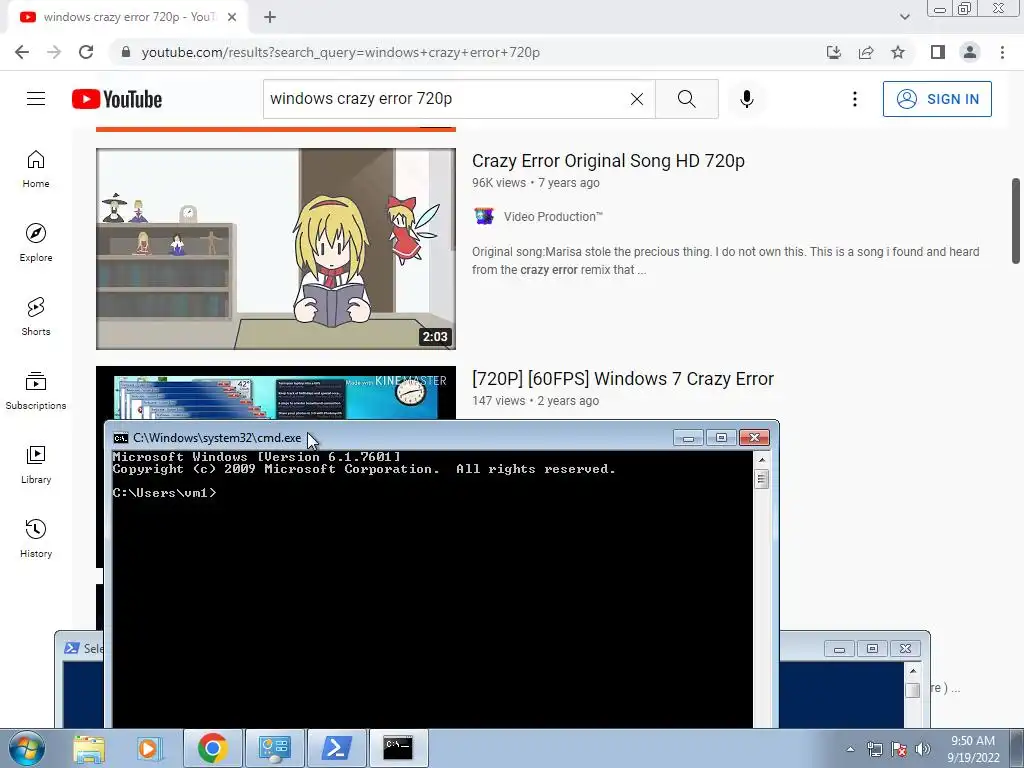Click the Windows 7 Crazy Error thumbnail
Image resolution: width=1024 pixels, height=768 pixels.
(x=276, y=394)
